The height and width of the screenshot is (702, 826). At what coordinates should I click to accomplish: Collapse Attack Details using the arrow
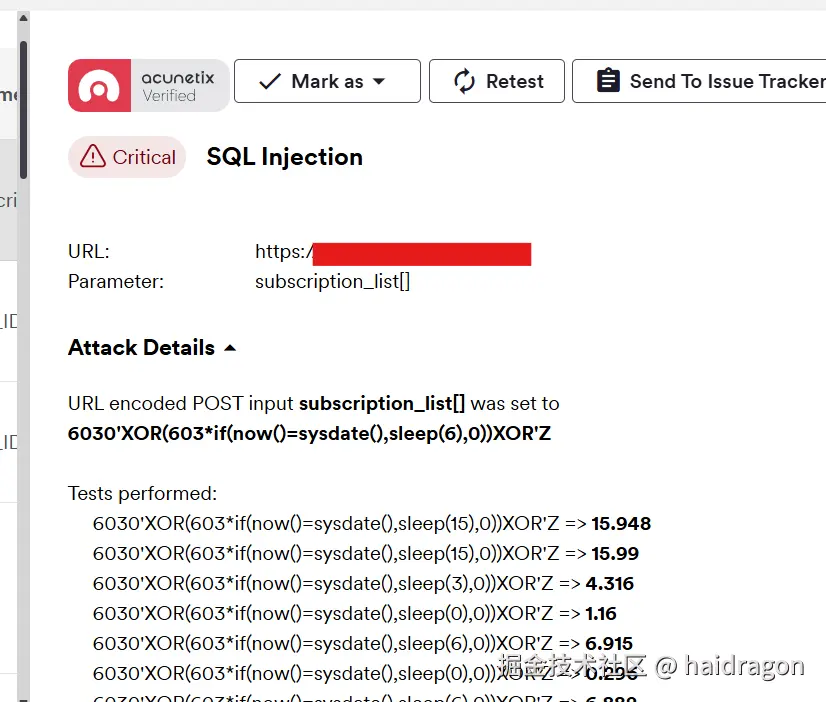pos(230,348)
